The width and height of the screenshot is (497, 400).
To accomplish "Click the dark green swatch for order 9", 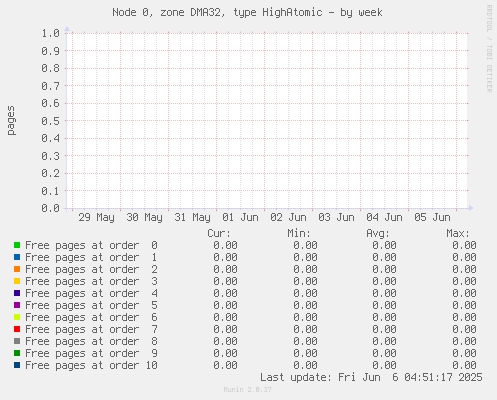I will 17,353.
